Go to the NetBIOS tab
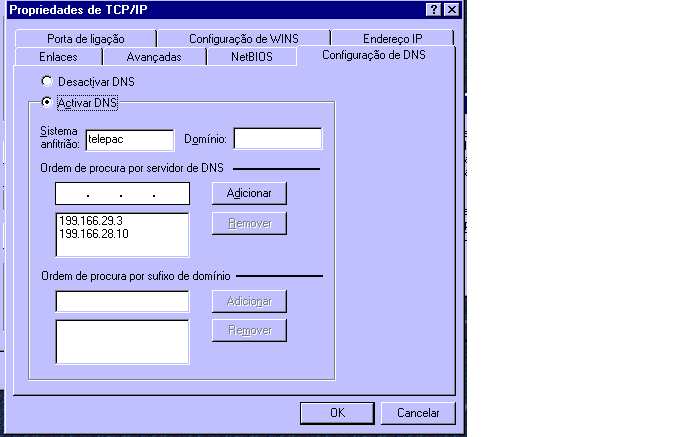This screenshot has height=437, width=700. [251, 57]
